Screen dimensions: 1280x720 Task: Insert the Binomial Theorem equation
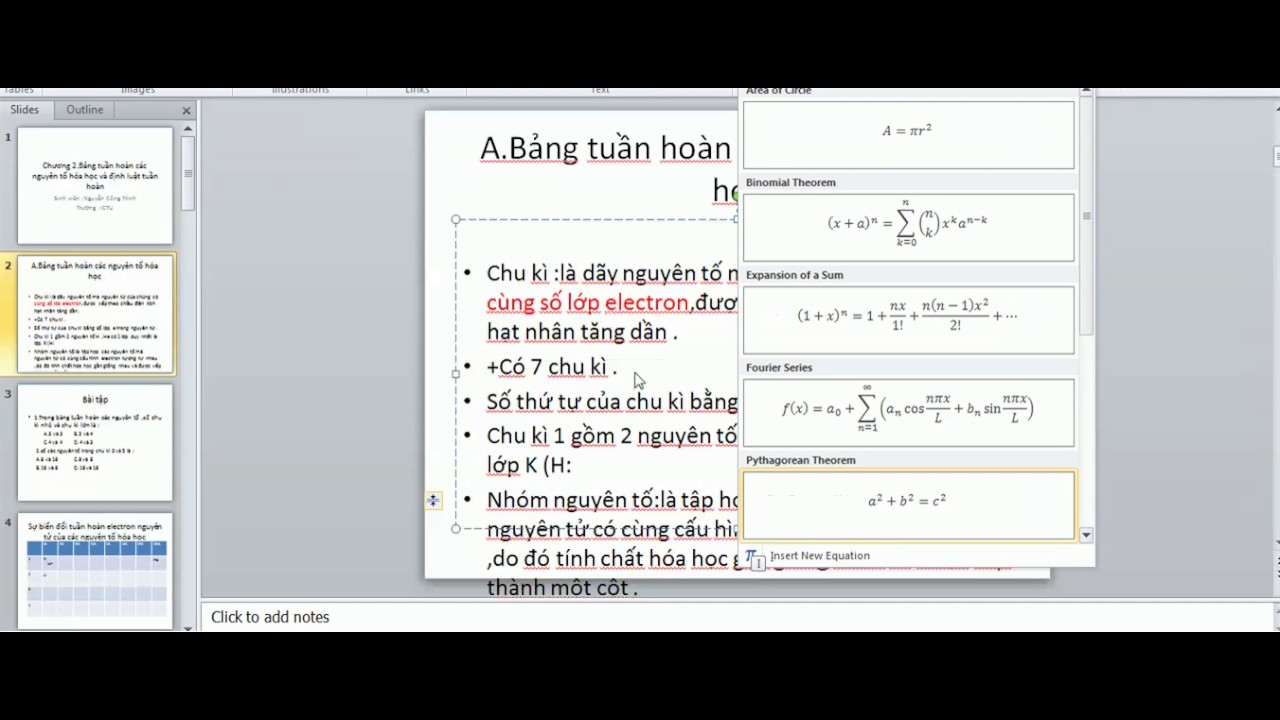coord(908,227)
